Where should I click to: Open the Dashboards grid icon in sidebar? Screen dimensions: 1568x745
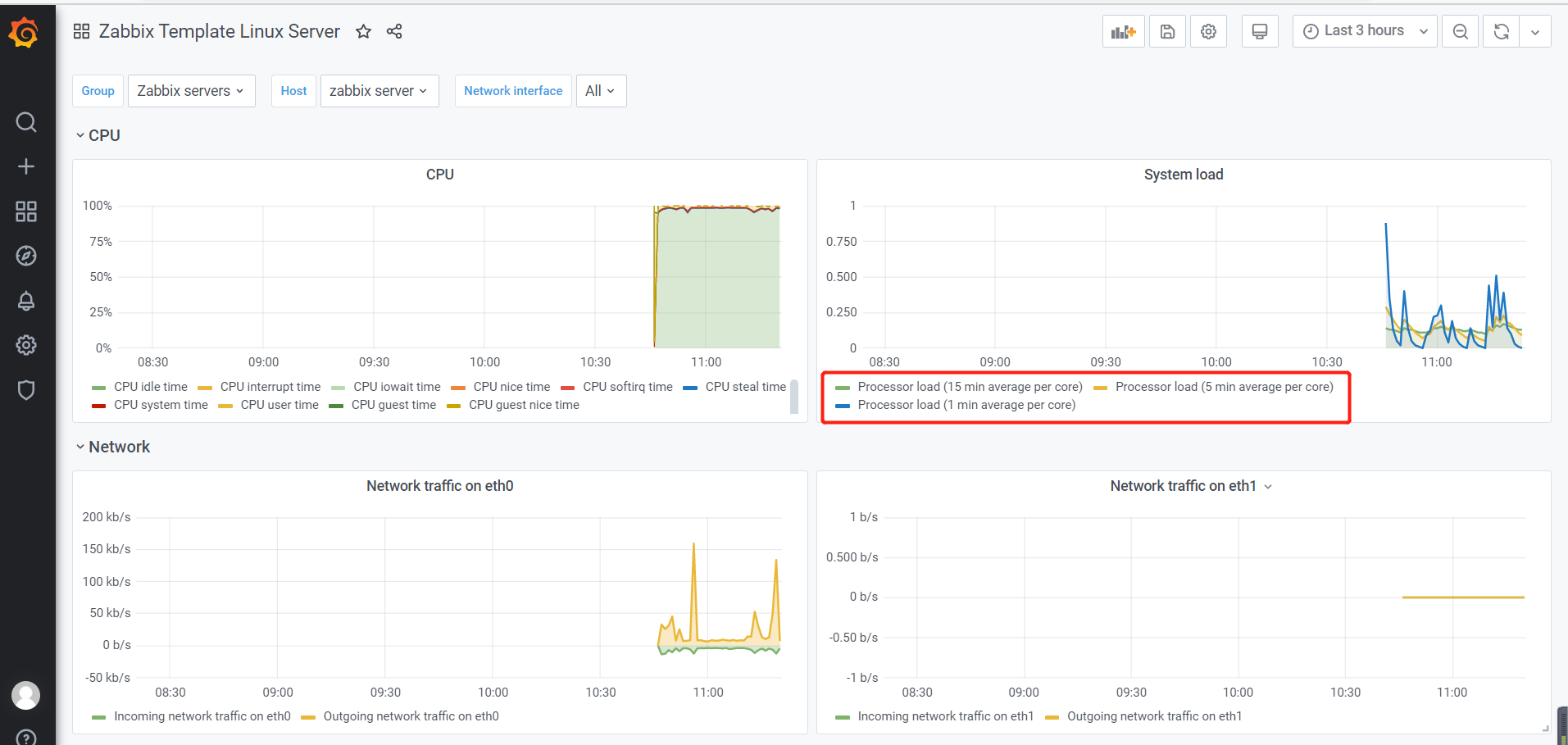26,211
